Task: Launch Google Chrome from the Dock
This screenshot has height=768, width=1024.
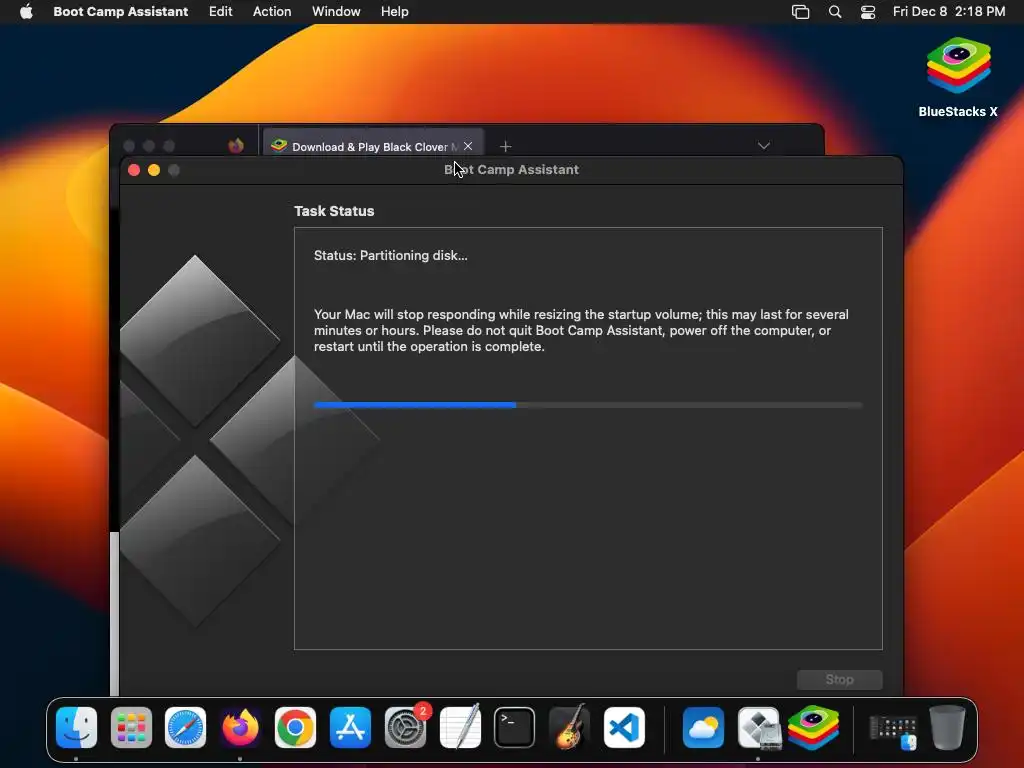Action: (x=295, y=728)
